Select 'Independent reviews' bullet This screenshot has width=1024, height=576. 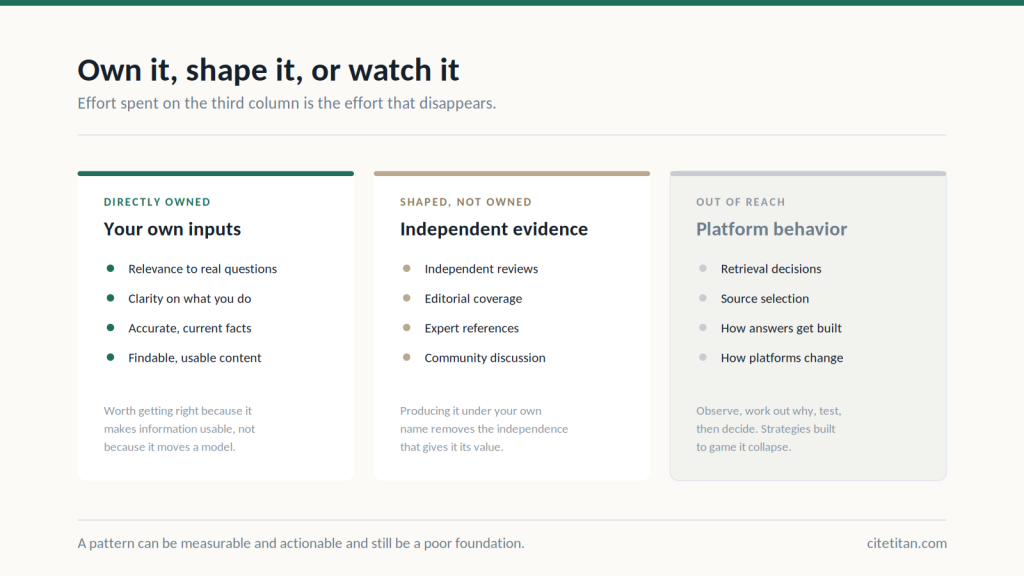pyautogui.click(x=481, y=268)
